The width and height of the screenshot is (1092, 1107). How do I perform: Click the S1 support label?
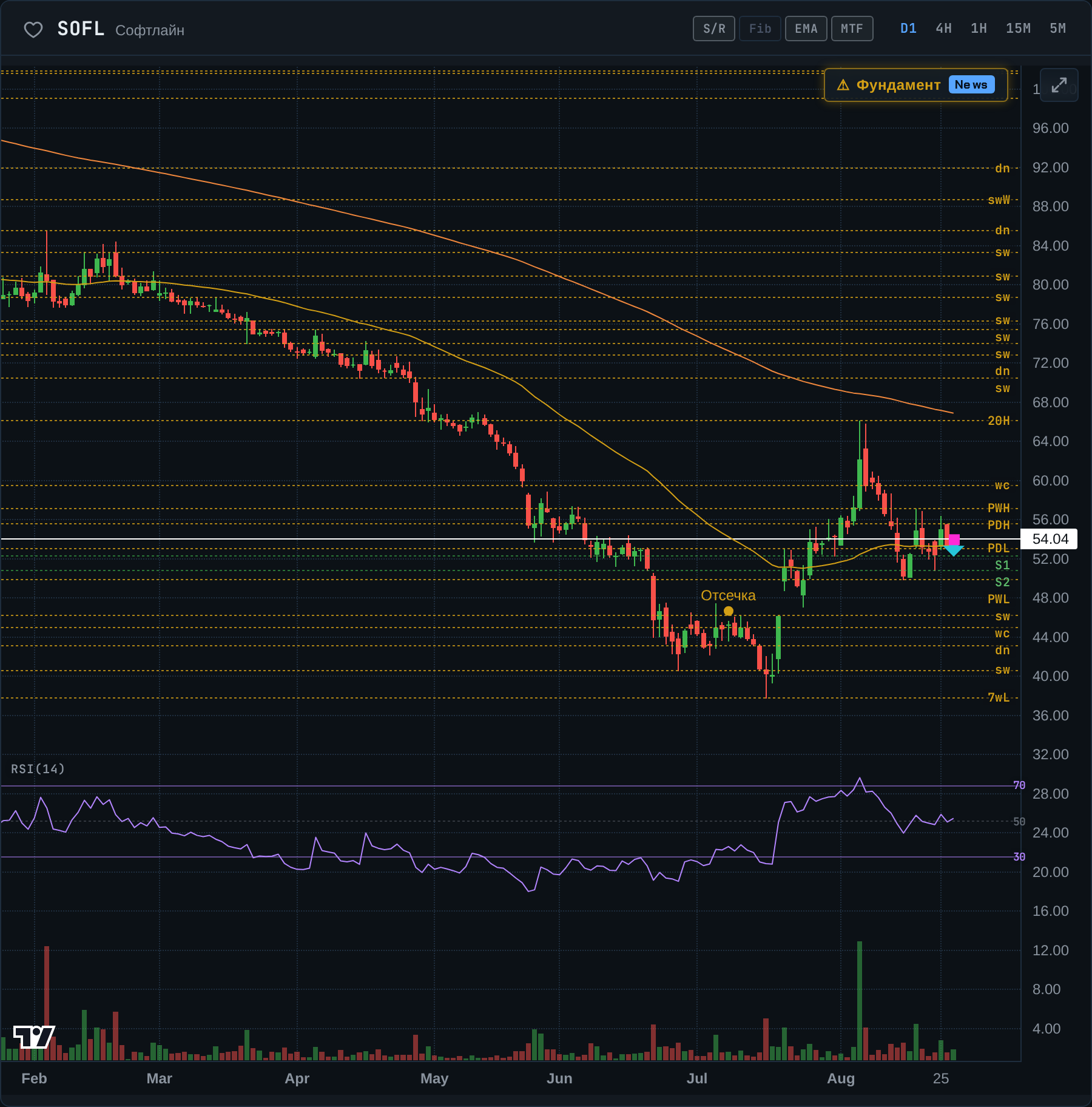[1002, 565]
